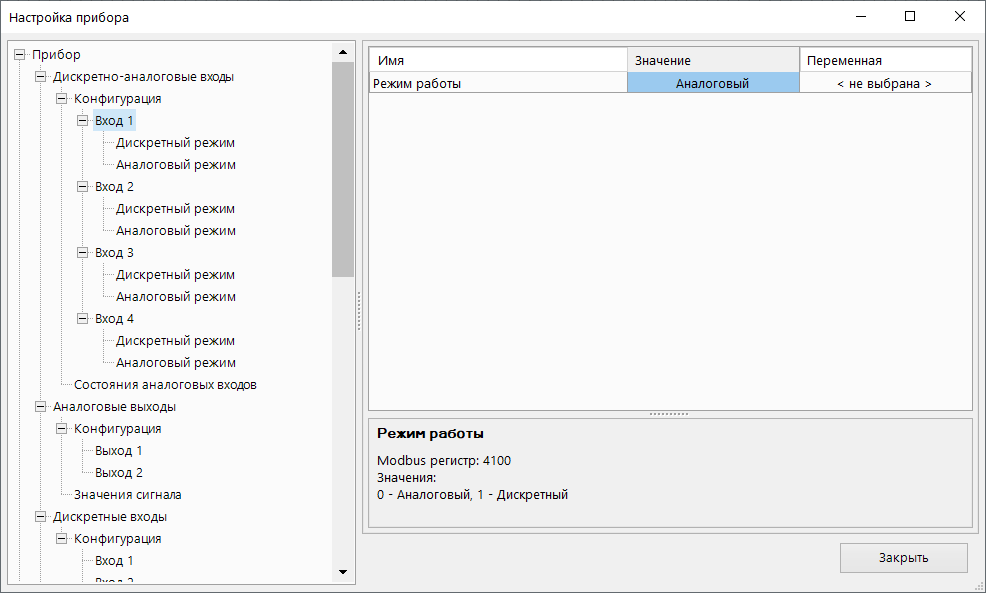Open Состояния аналоговых входов item
The height and width of the screenshot is (593, 986).
[x=165, y=385]
